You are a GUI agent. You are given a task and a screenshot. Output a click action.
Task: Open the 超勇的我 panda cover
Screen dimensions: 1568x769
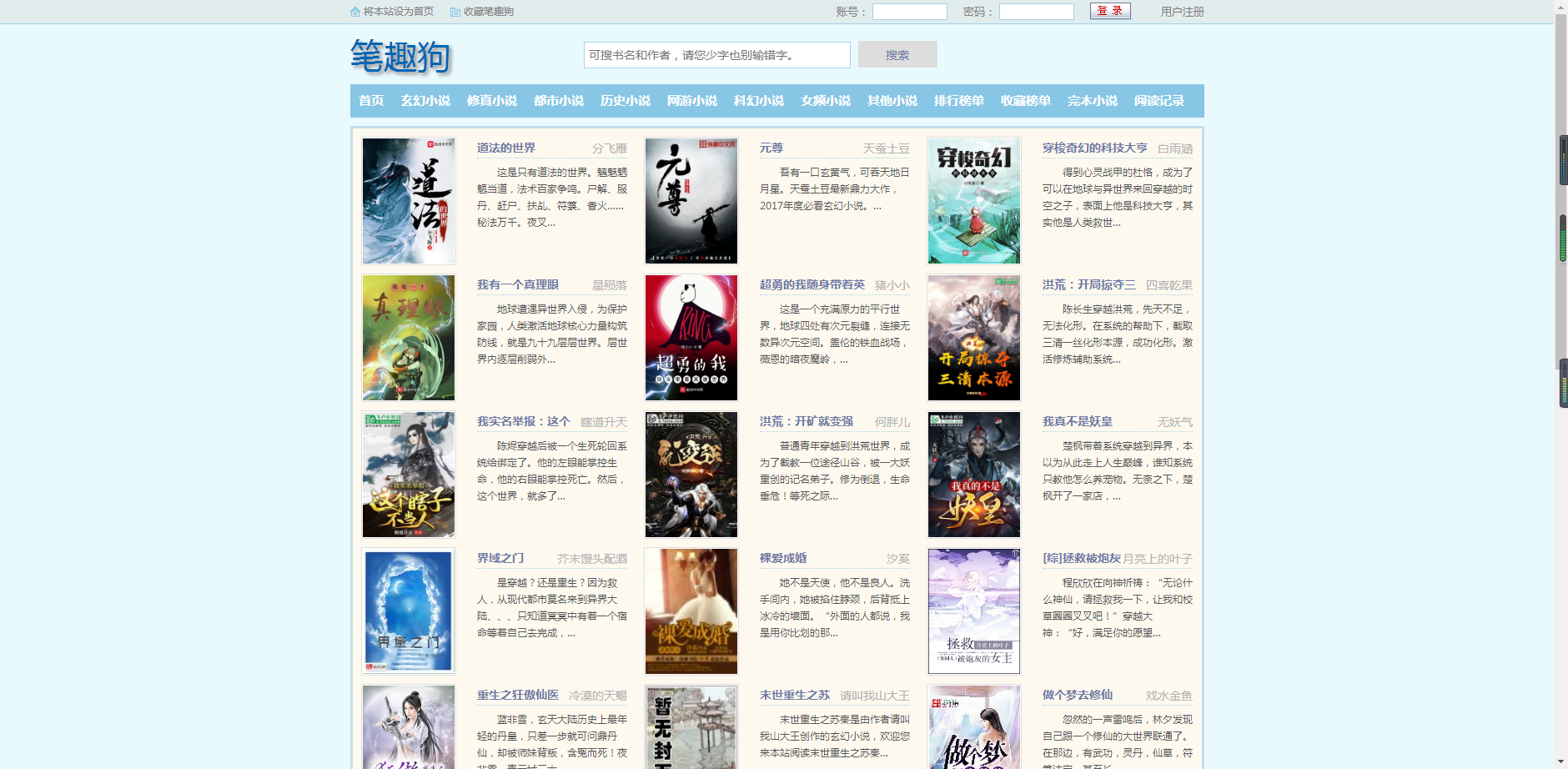pos(691,338)
